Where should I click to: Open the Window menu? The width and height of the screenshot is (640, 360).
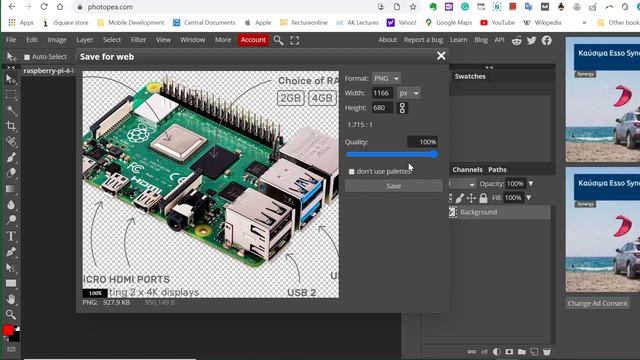point(193,40)
